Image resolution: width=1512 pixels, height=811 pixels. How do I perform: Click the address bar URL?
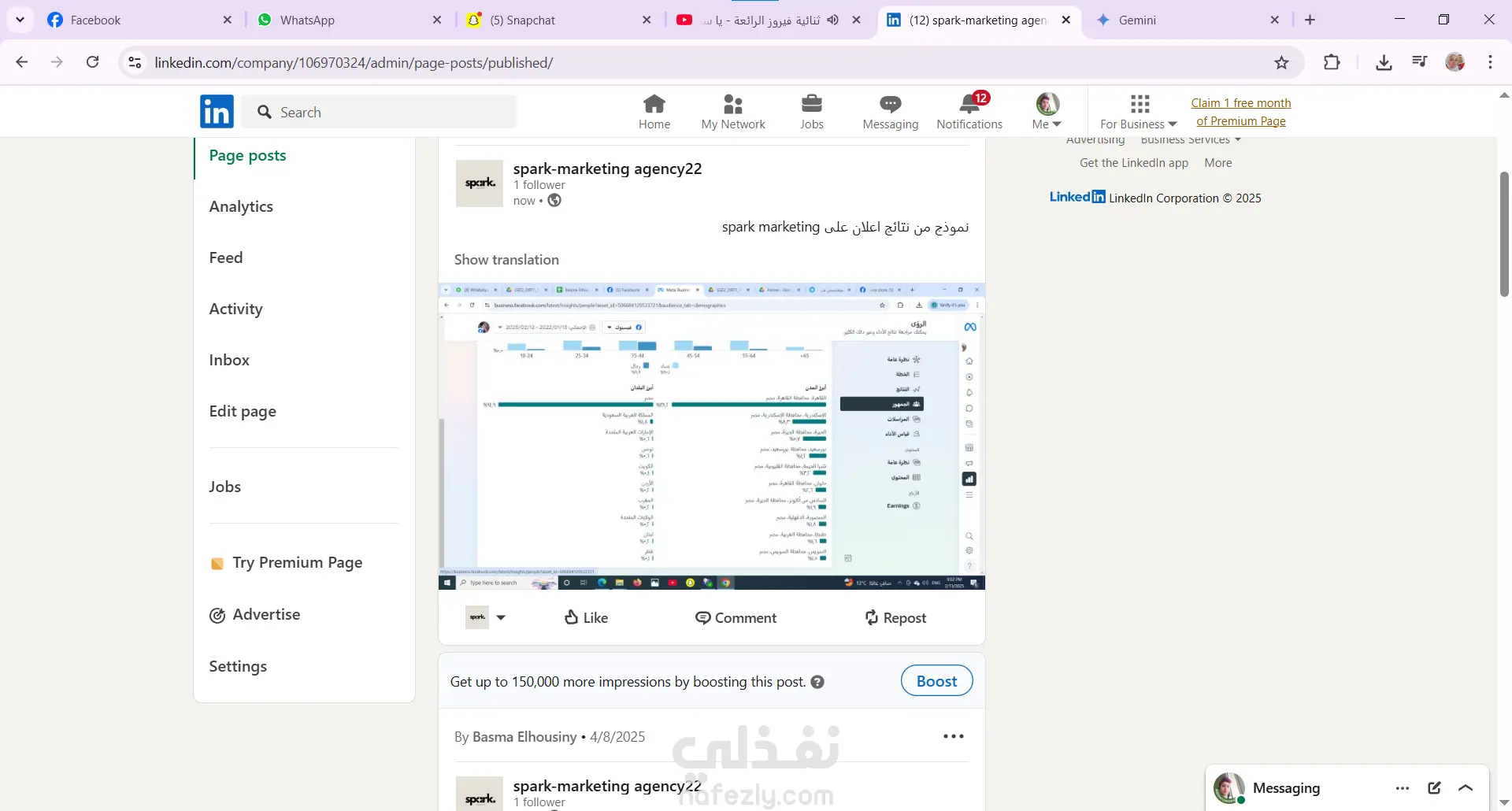click(x=354, y=63)
